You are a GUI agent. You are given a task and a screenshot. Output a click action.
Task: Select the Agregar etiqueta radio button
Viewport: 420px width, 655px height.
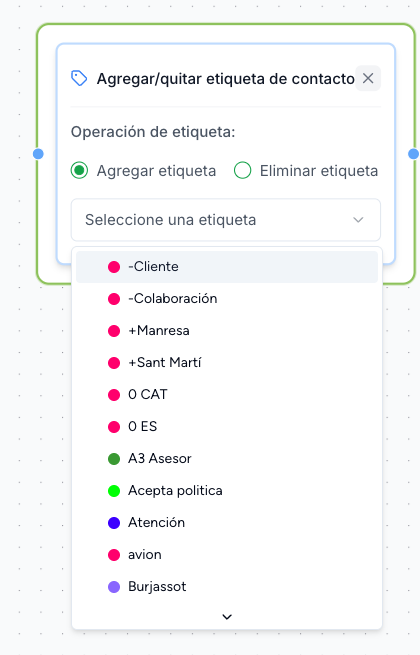click(79, 170)
